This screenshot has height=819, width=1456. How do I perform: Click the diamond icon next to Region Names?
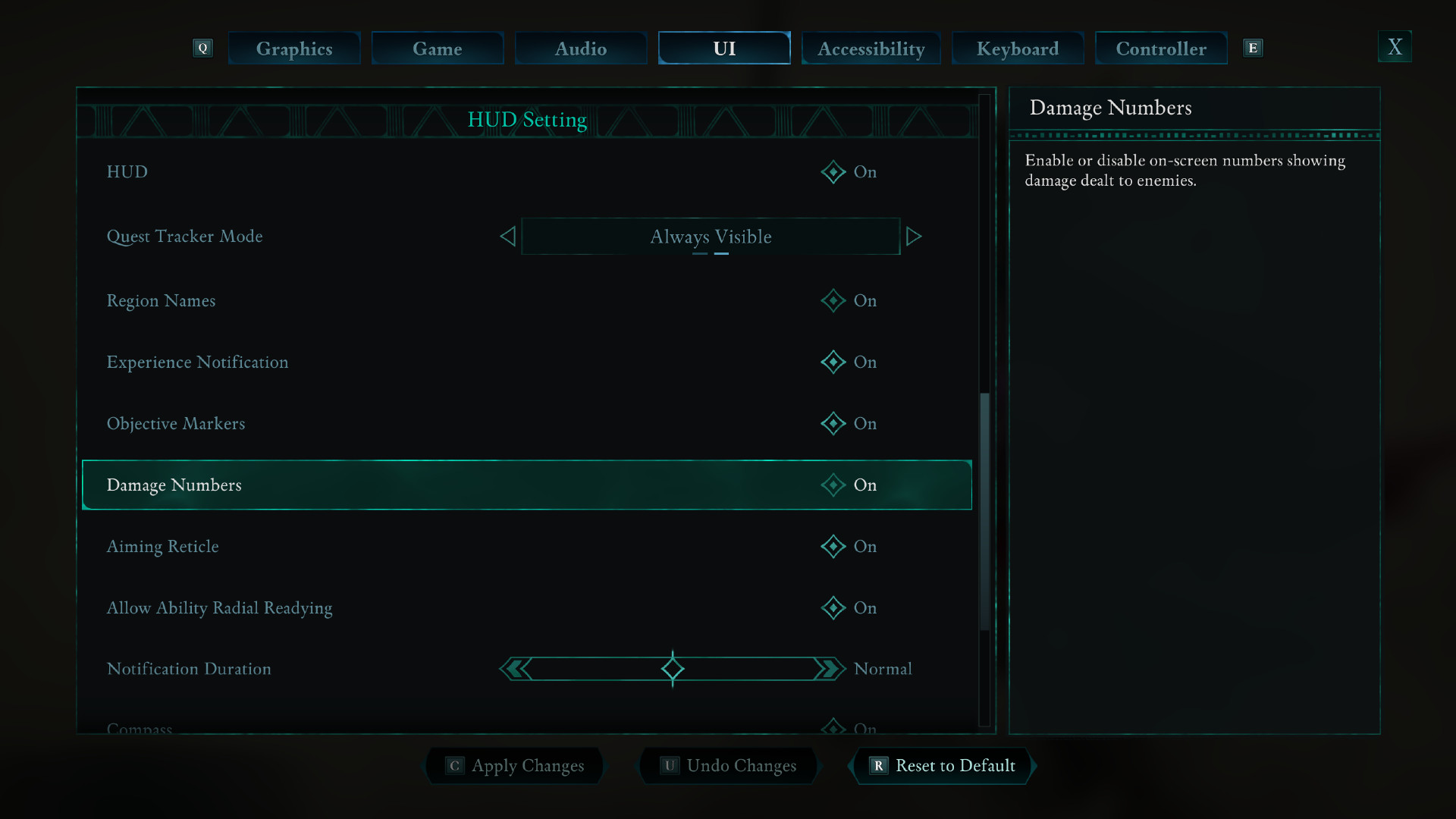click(x=832, y=300)
